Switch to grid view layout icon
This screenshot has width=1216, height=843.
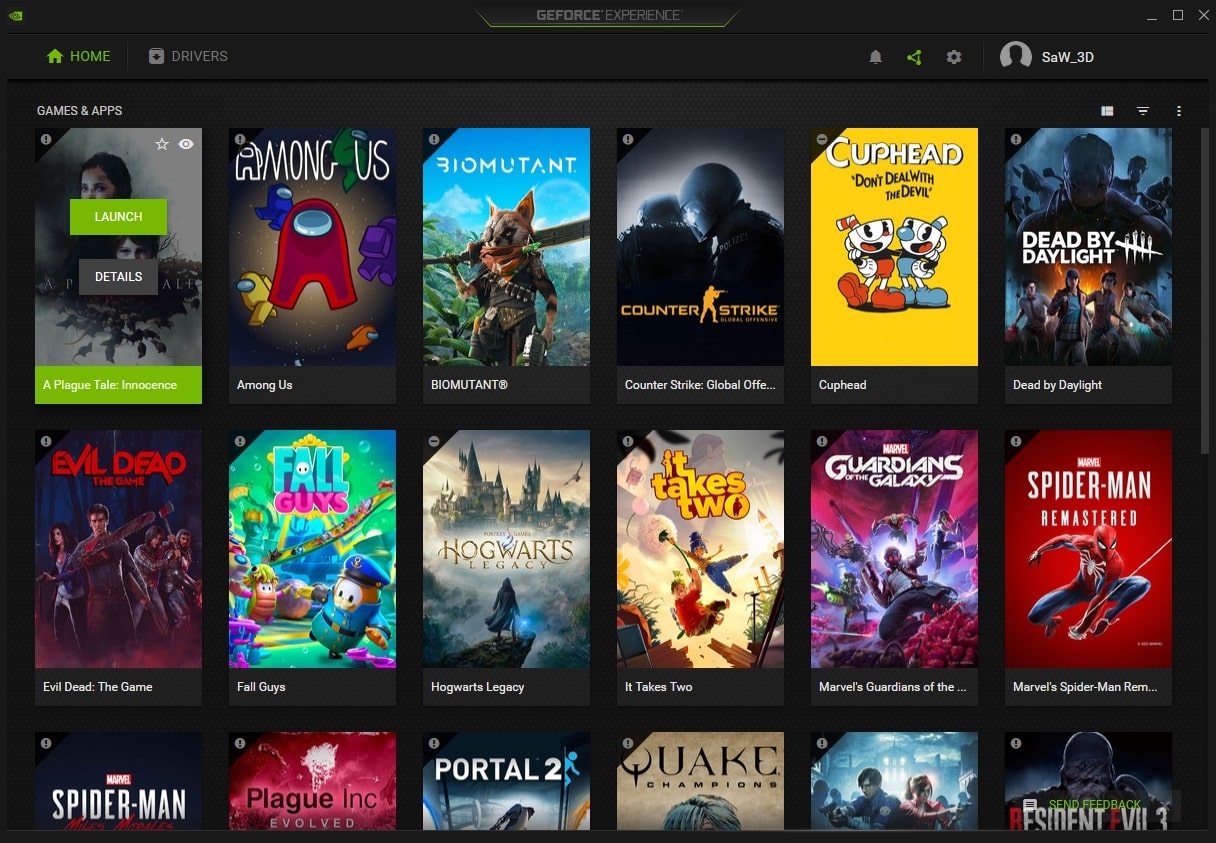click(x=1107, y=111)
